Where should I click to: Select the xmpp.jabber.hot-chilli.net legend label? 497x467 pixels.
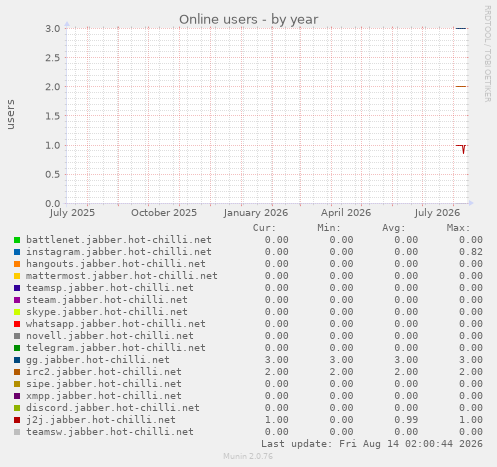coord(104,396)
